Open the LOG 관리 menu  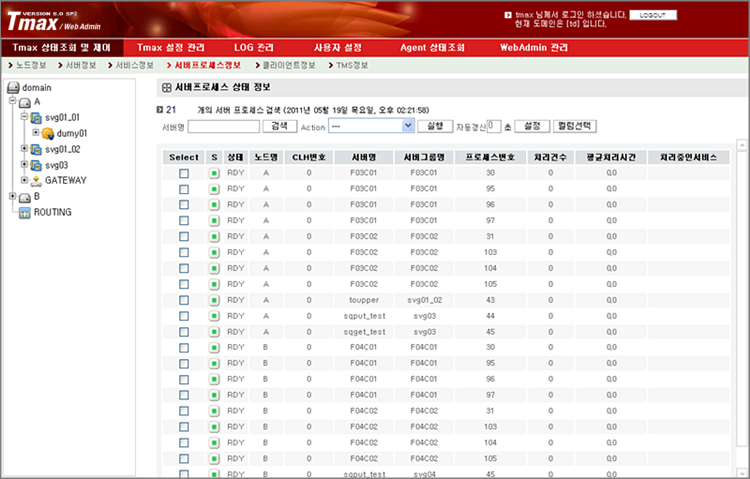(x=254, y=47)
